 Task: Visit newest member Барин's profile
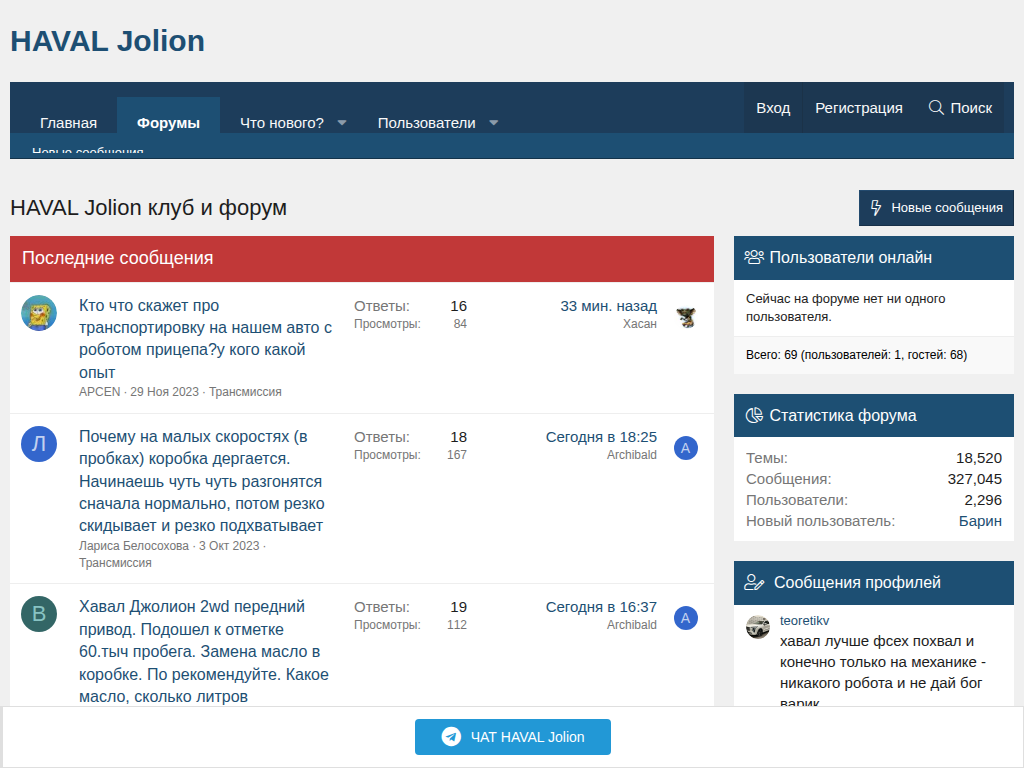pyautogui.click(x=980, y=521)
